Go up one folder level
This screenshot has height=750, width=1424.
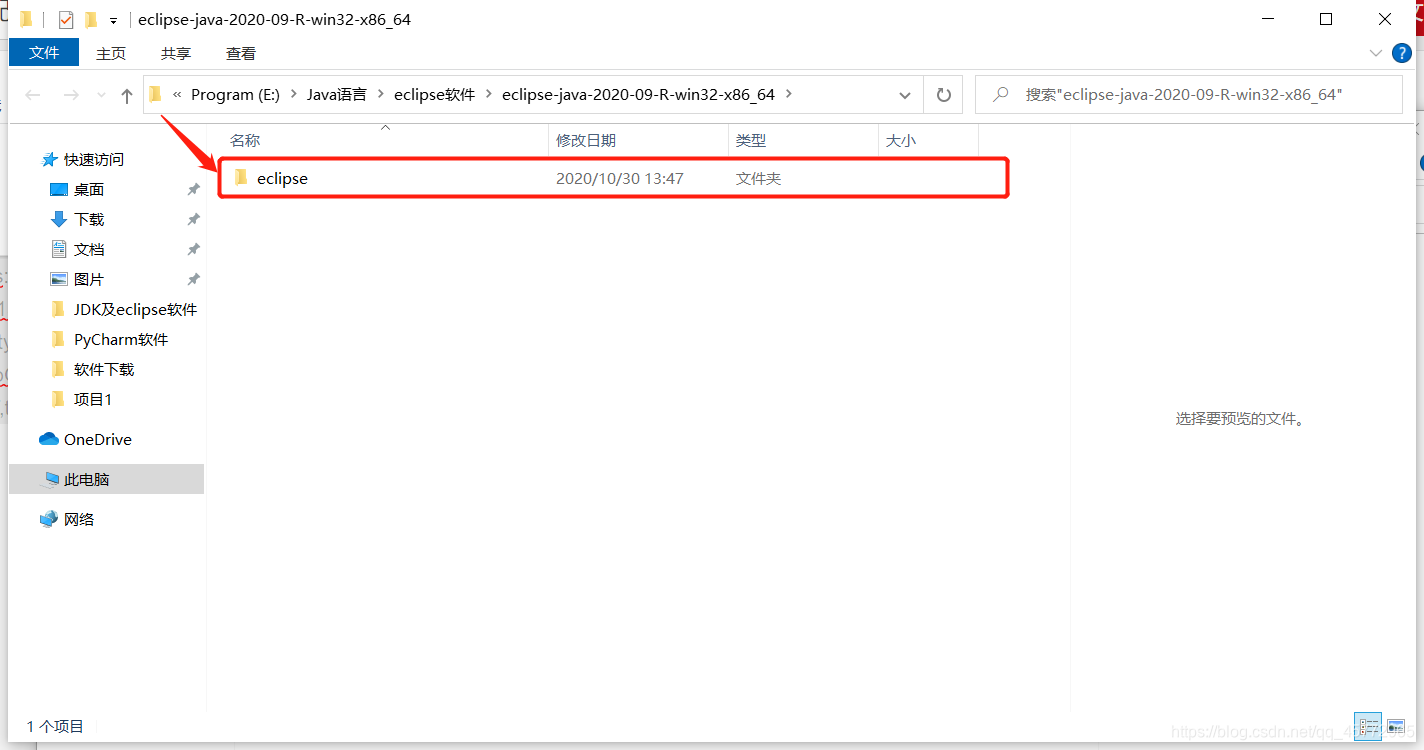point(127,95)
